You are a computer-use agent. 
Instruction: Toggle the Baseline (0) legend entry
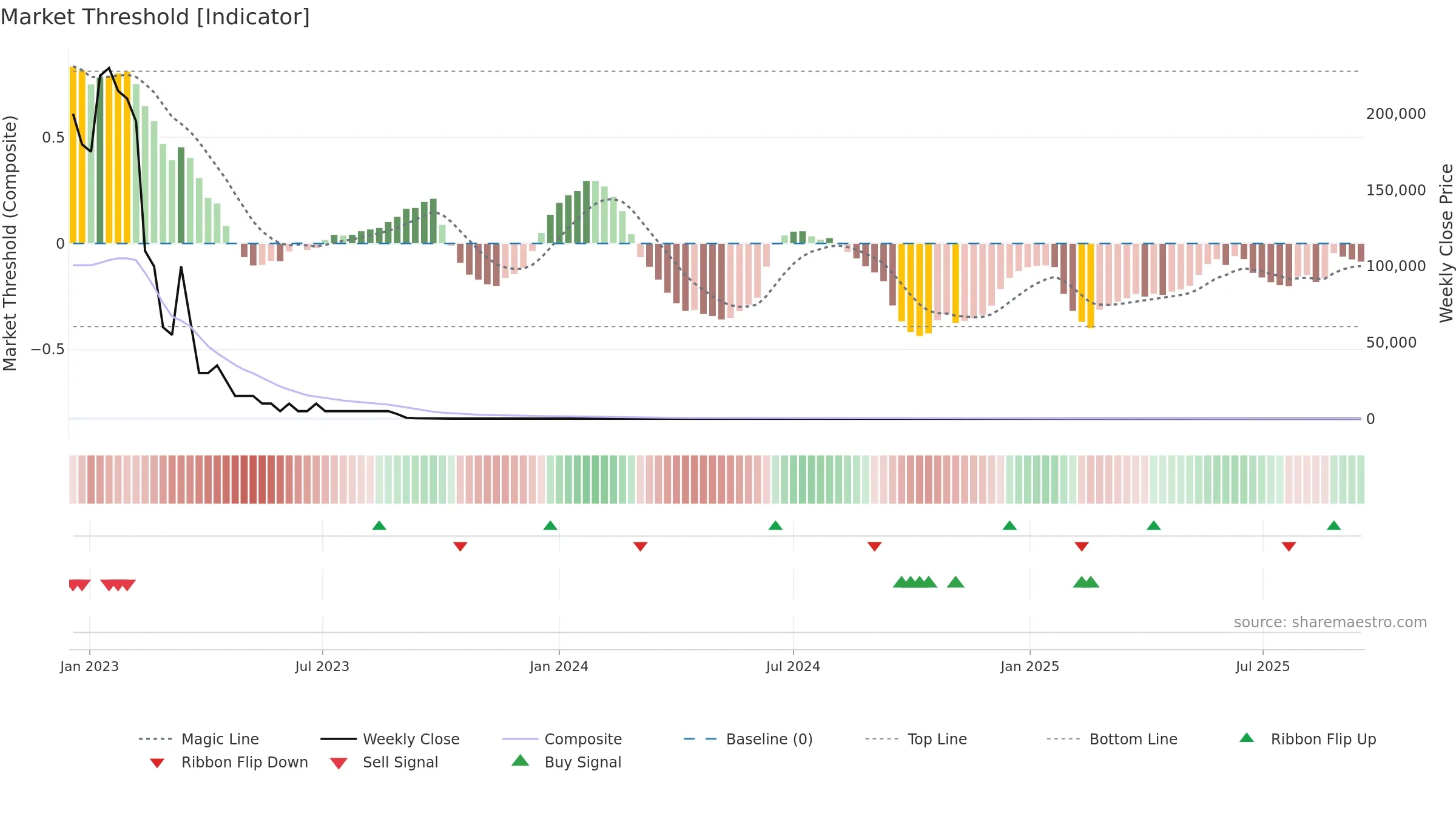748,739
